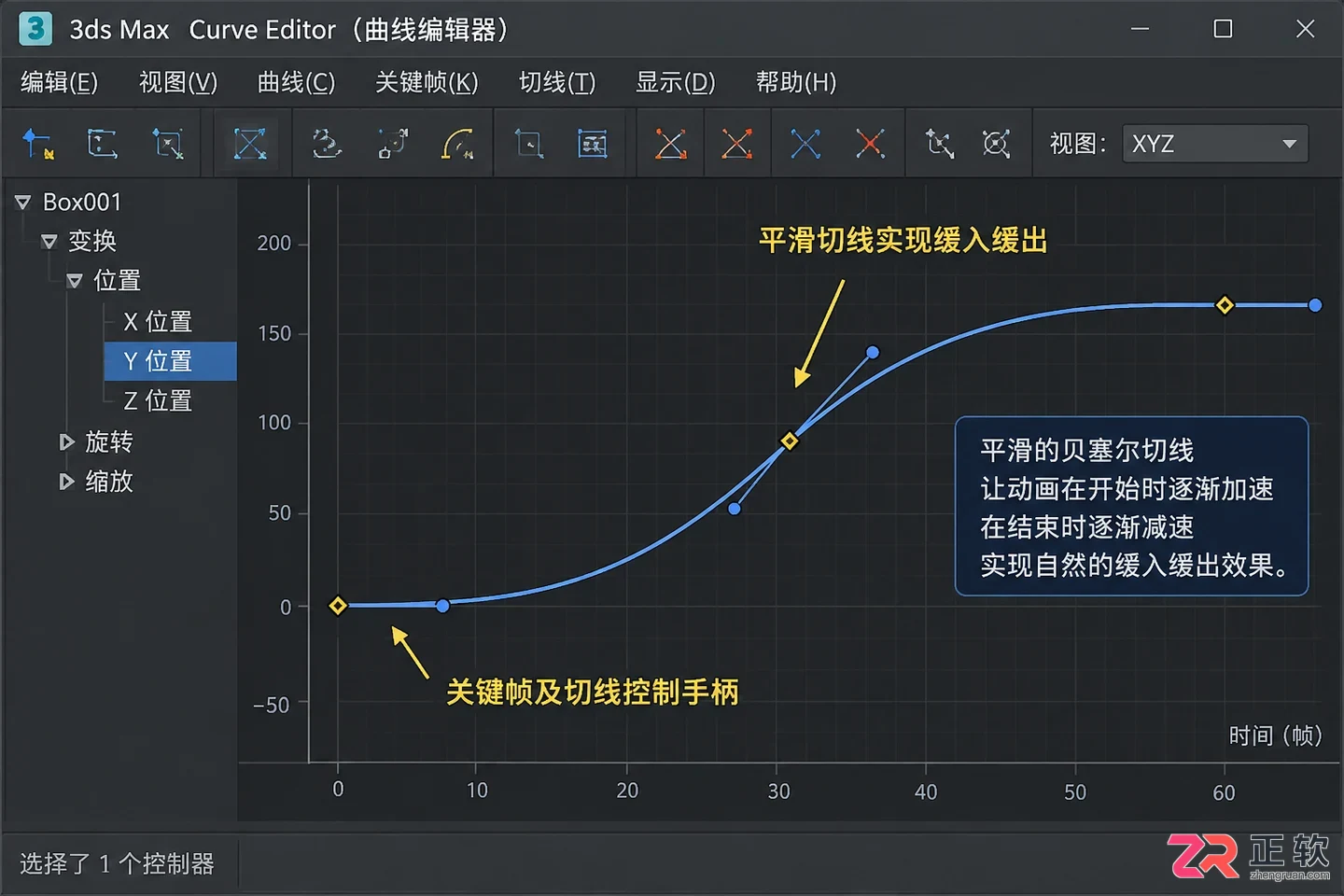Image resolution: width=1344 pixels, height=896 pixels.
Task: Click the dotted box with diagonal arrow icon
Action: tap(392, 144)
